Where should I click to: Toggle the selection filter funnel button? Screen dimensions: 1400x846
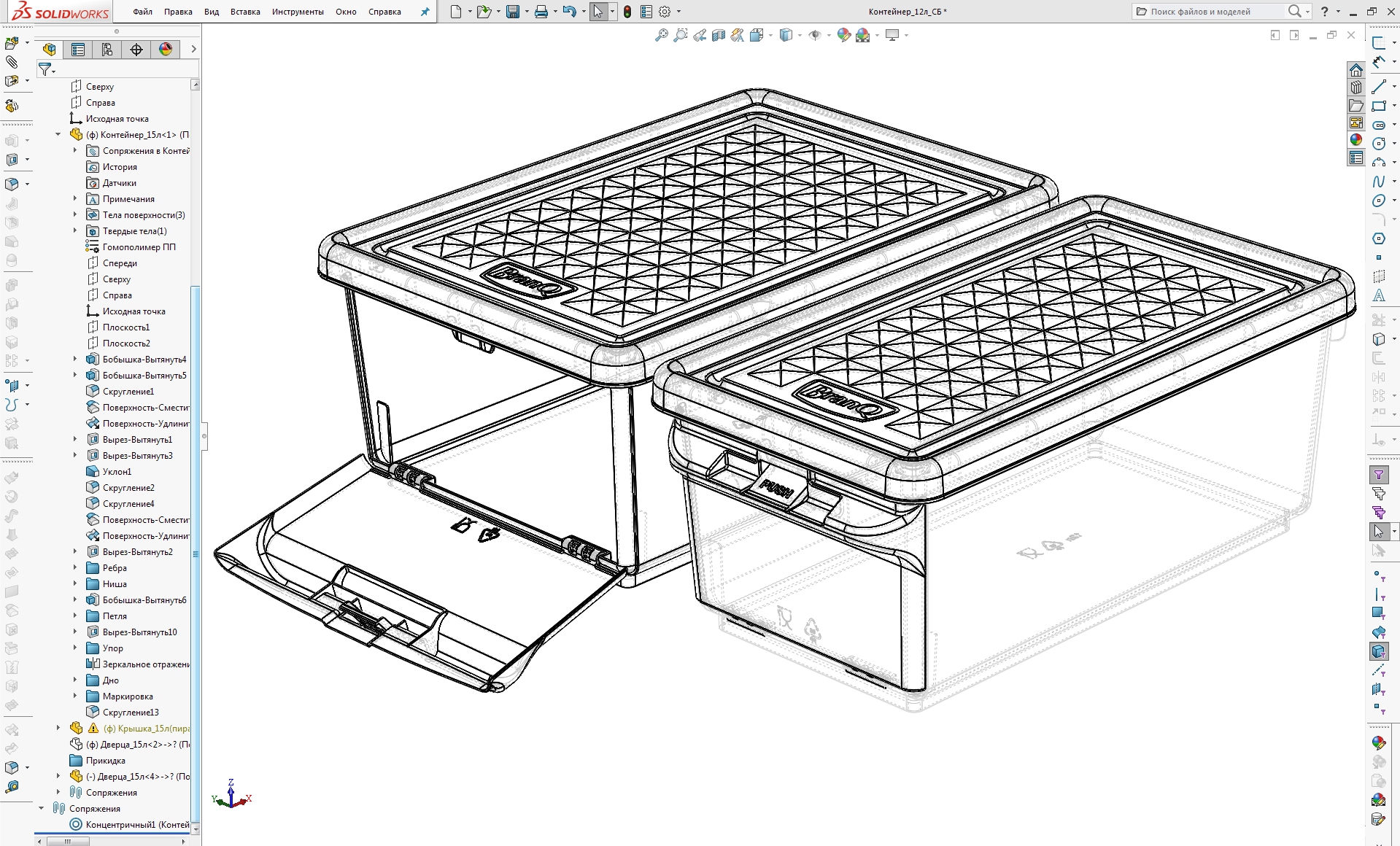pyautogui.click(x=1379, y=475)
